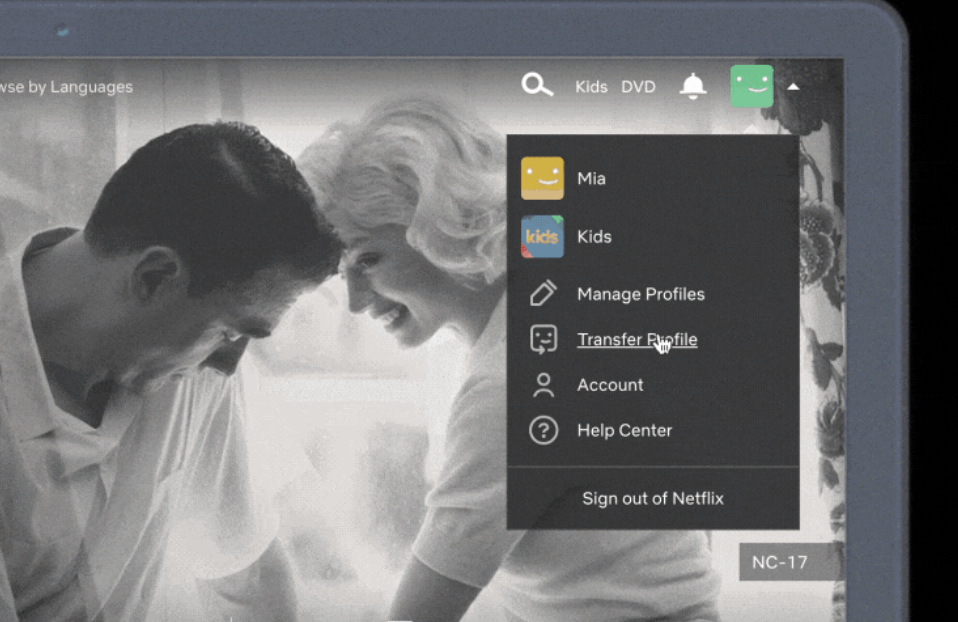Open the notifications bell
The image size is (958, 622).
[693, 86]
